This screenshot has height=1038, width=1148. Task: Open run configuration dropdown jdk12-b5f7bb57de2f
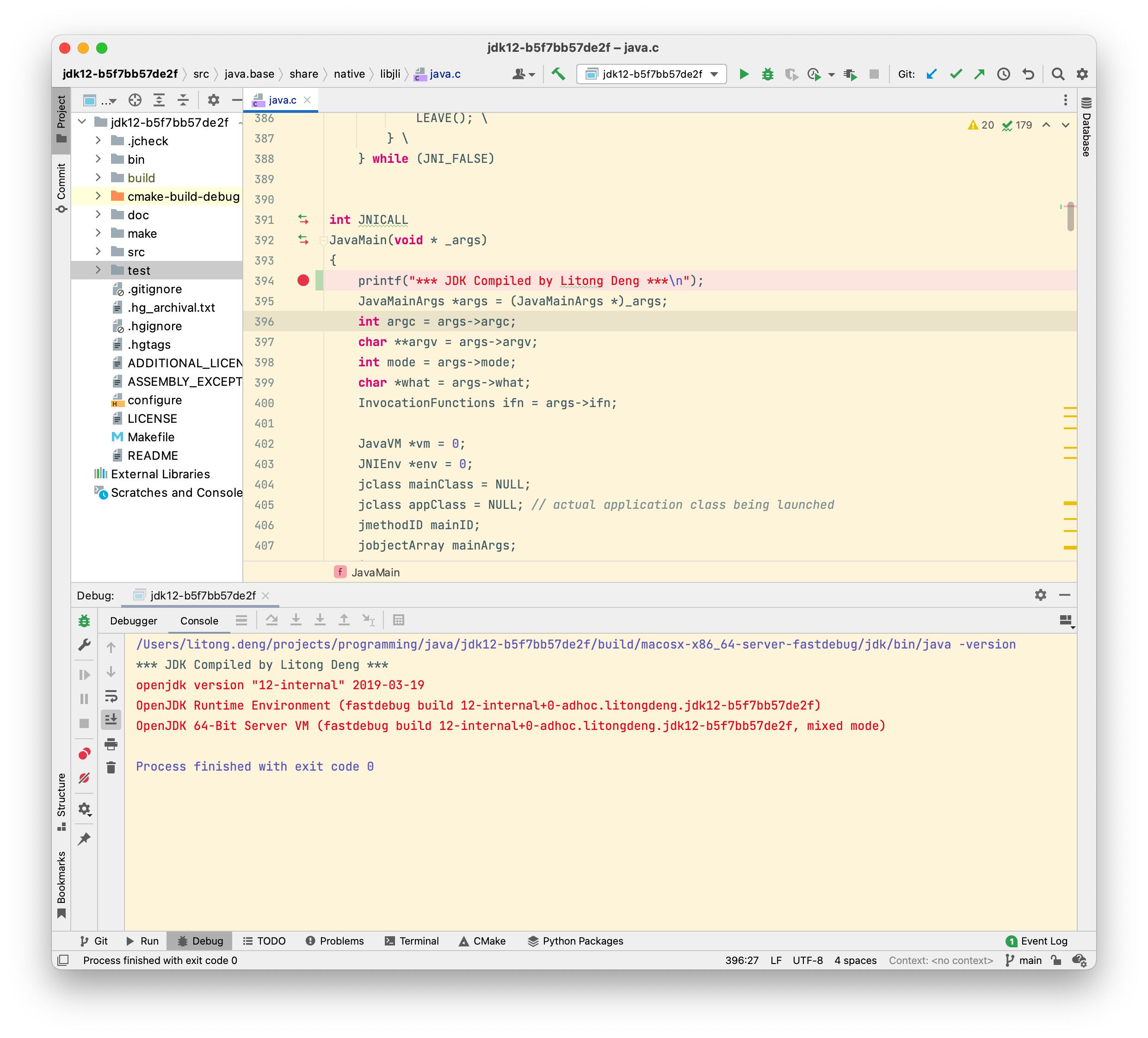(651, 74)
